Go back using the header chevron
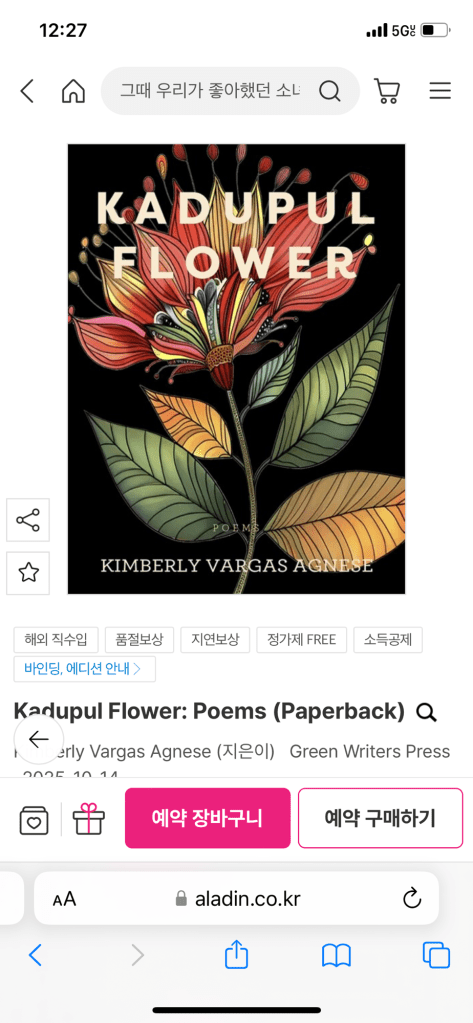 pos(27,91)
